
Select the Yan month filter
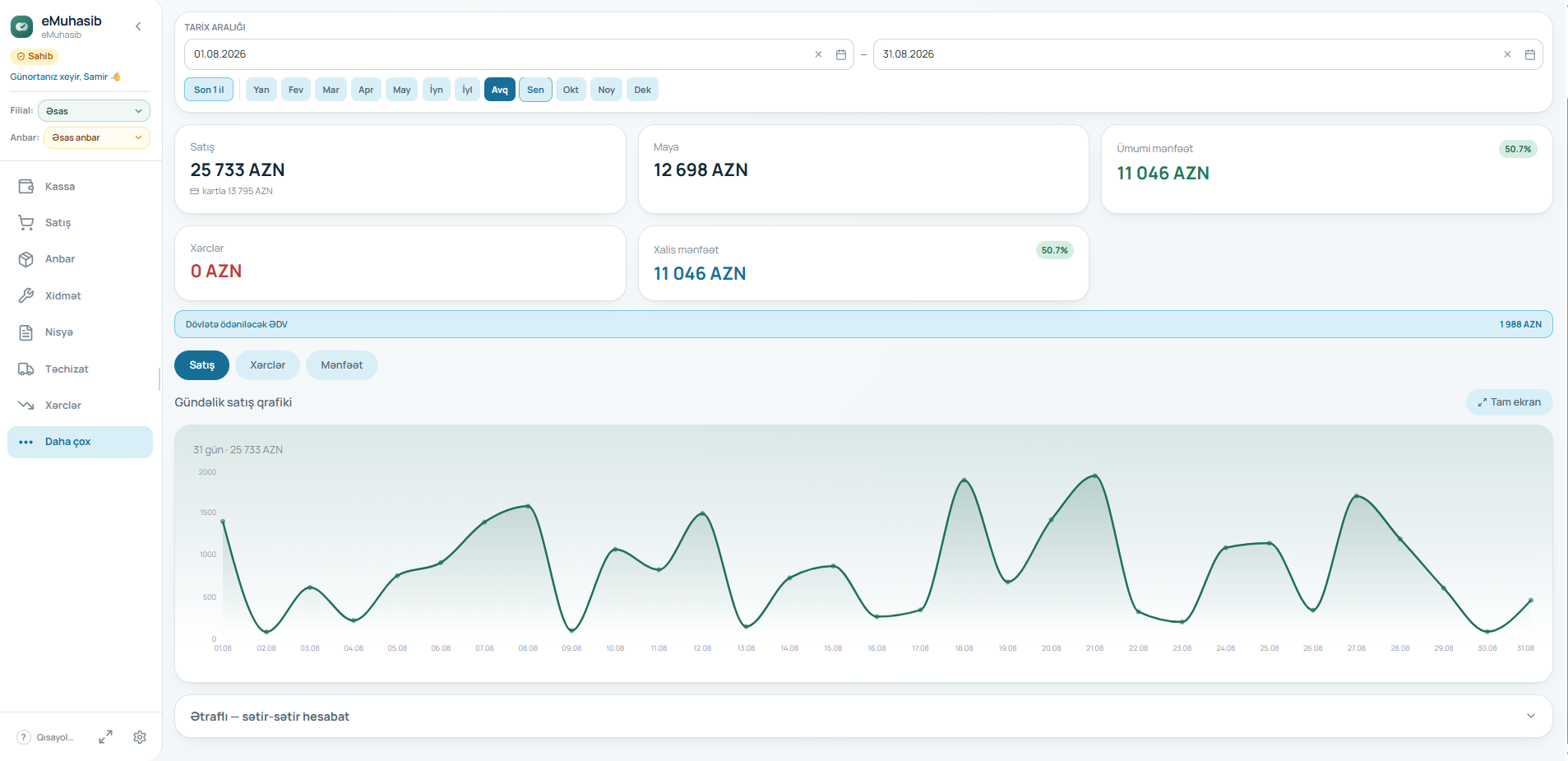click(261, 90)
